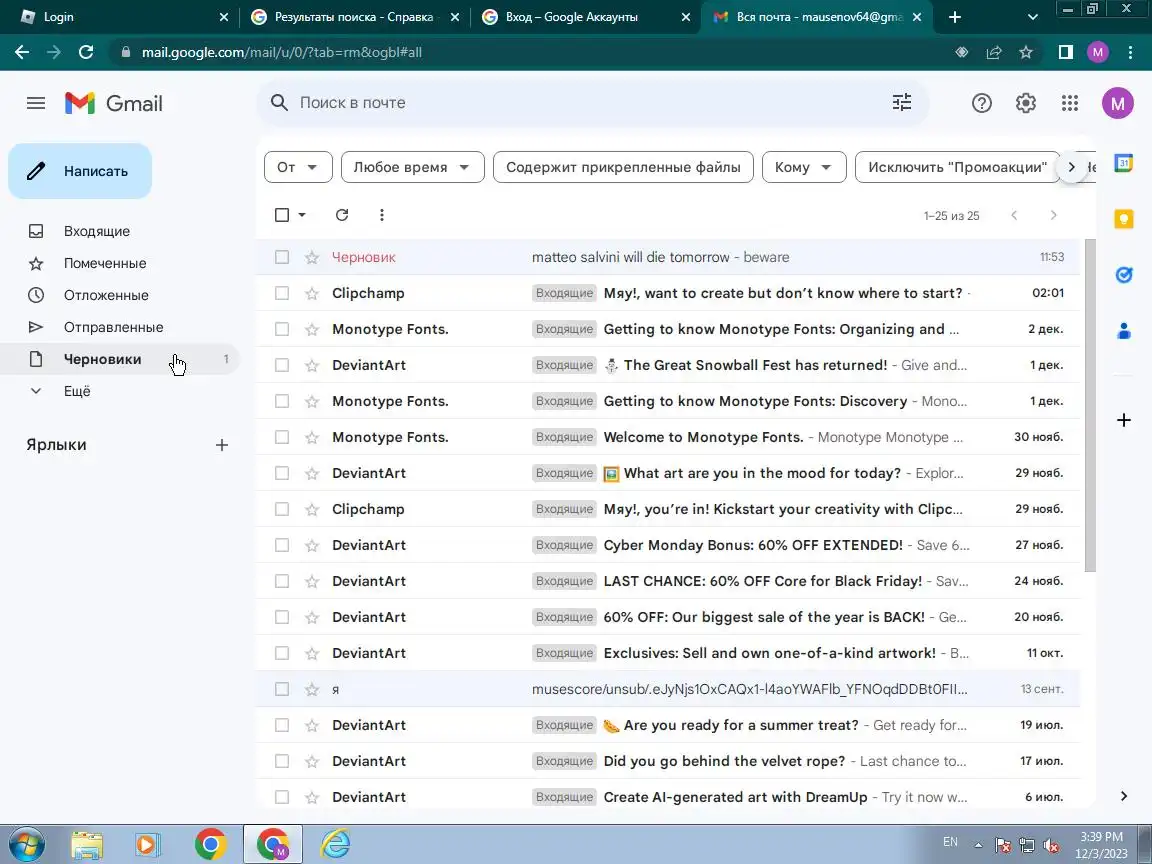Go to next page of messages
This screenshot has height=864, width=1152.
pyautogui.click(x=1054, y=215)
